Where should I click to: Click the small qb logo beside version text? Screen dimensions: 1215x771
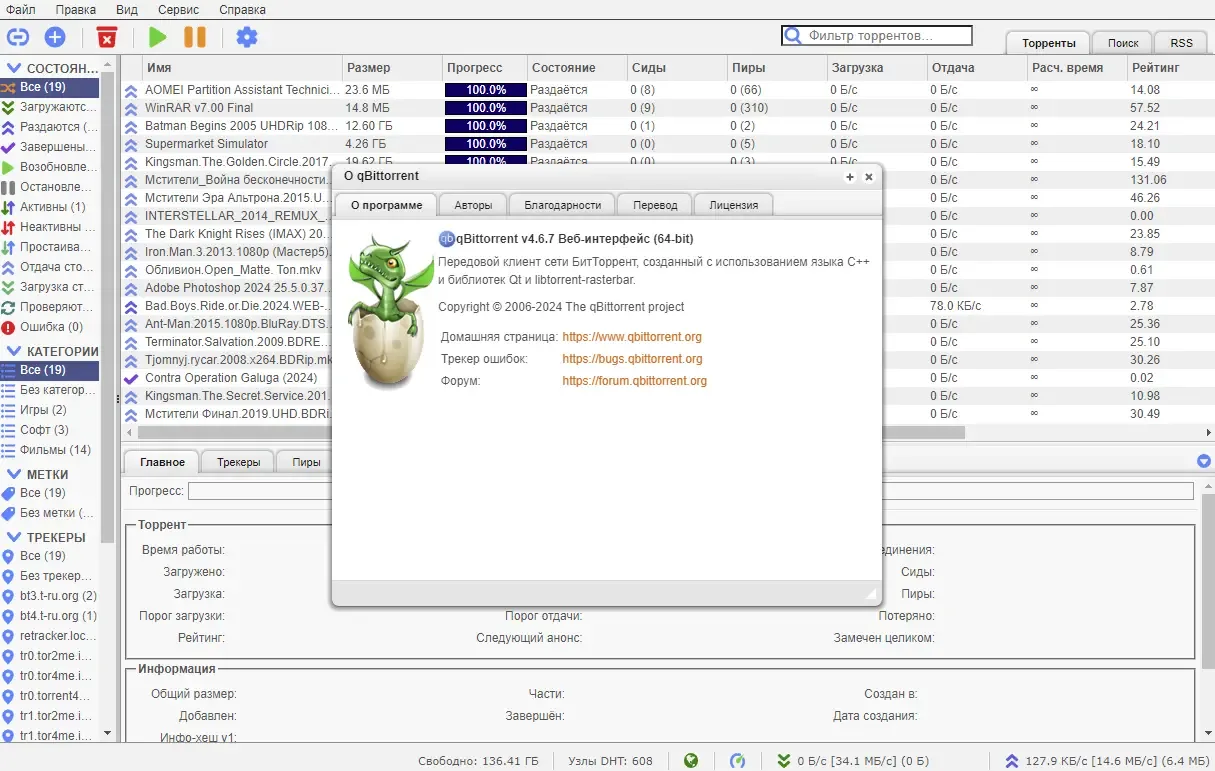[447, 238]
